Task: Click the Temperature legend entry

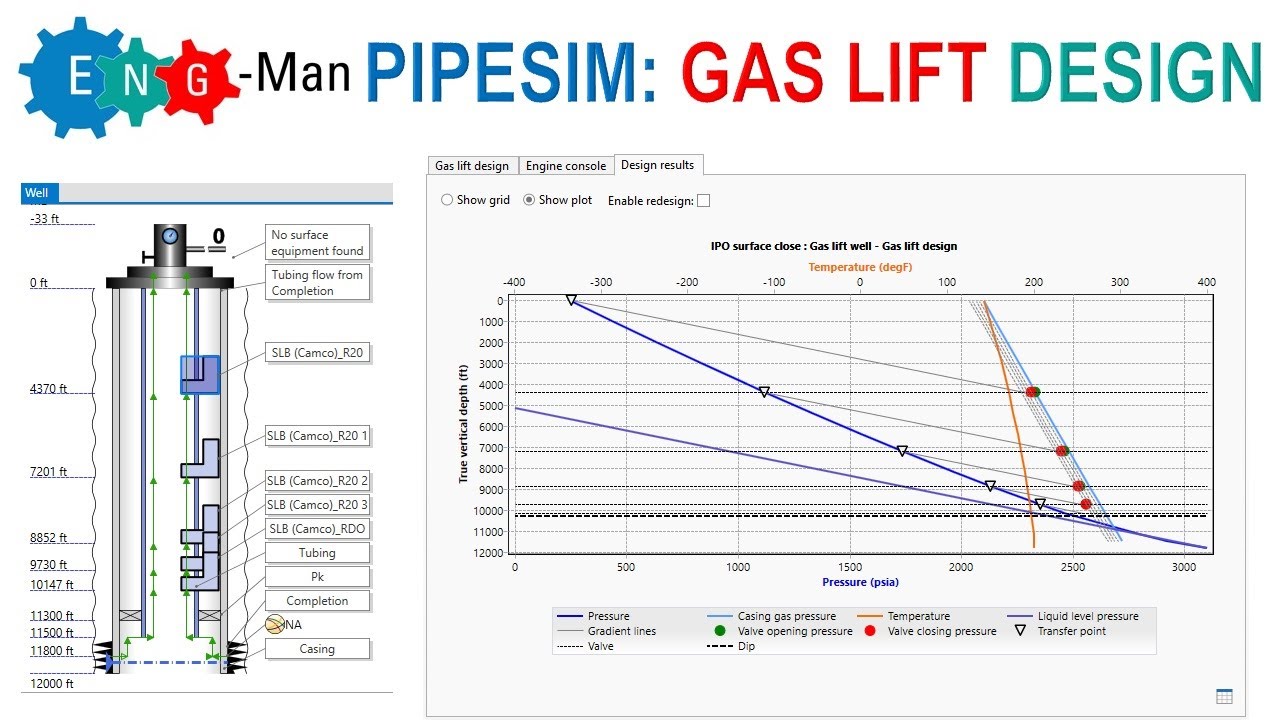Action: (x=903, y=616)
